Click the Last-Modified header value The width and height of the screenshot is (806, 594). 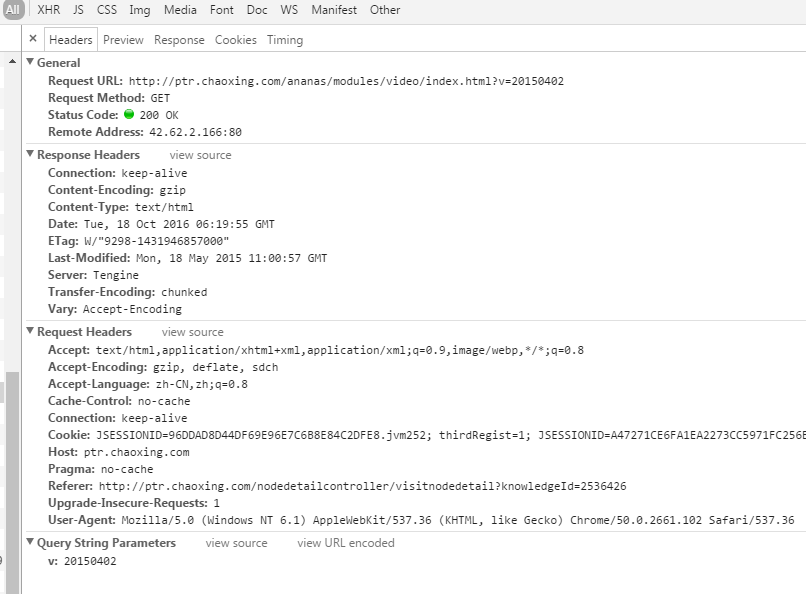point(231,258)
